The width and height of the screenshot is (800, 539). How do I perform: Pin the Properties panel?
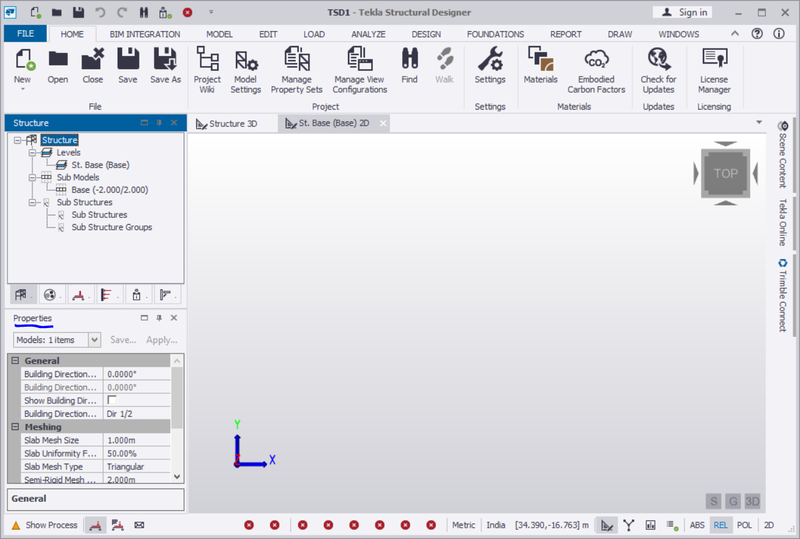coord(159,317)
